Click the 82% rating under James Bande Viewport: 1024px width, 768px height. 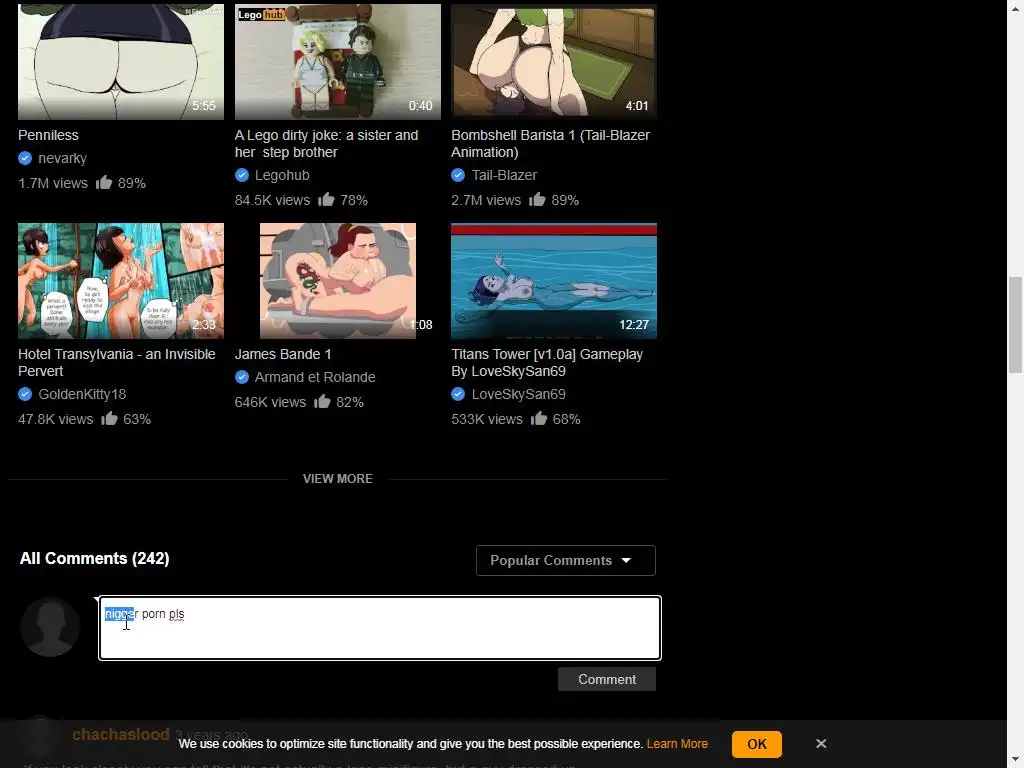tap(350, 402)
